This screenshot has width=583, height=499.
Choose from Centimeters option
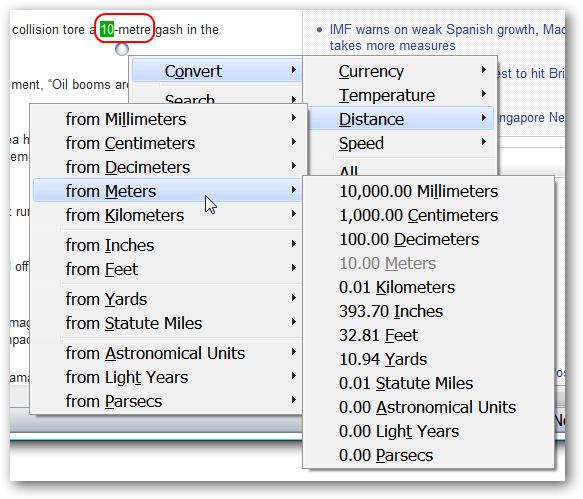point(168,143)
